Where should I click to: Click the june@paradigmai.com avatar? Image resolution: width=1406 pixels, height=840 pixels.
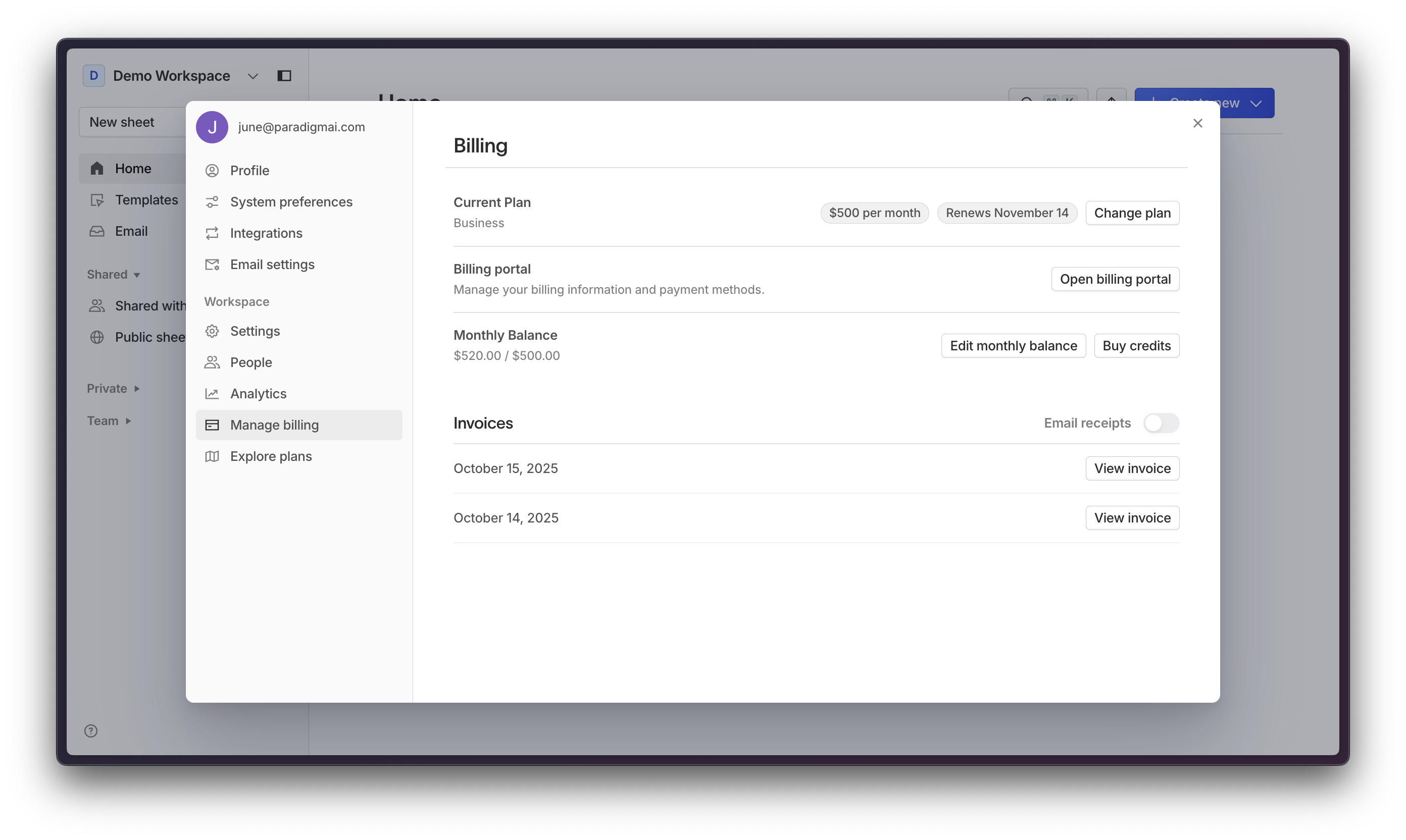[x=212, y=127]
